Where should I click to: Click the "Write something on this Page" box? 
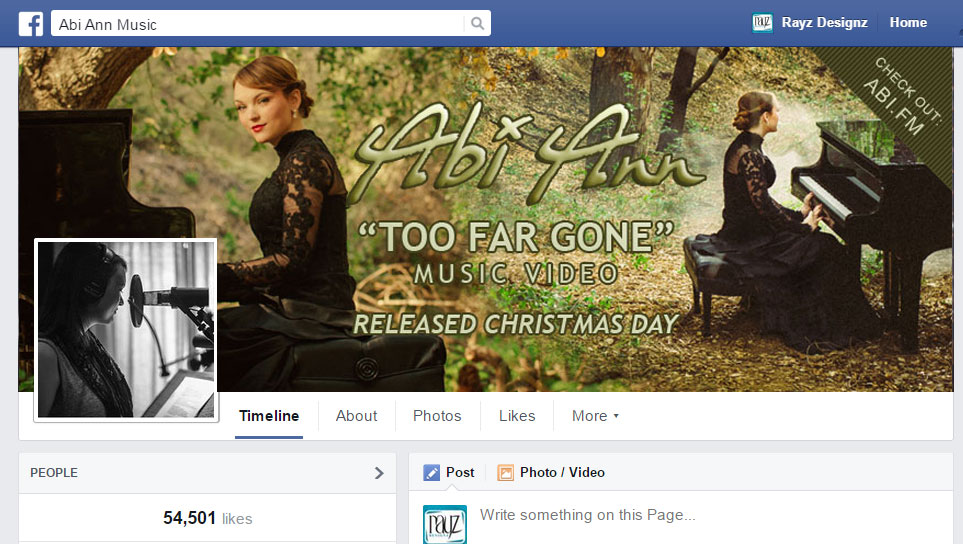coord(700,516)
